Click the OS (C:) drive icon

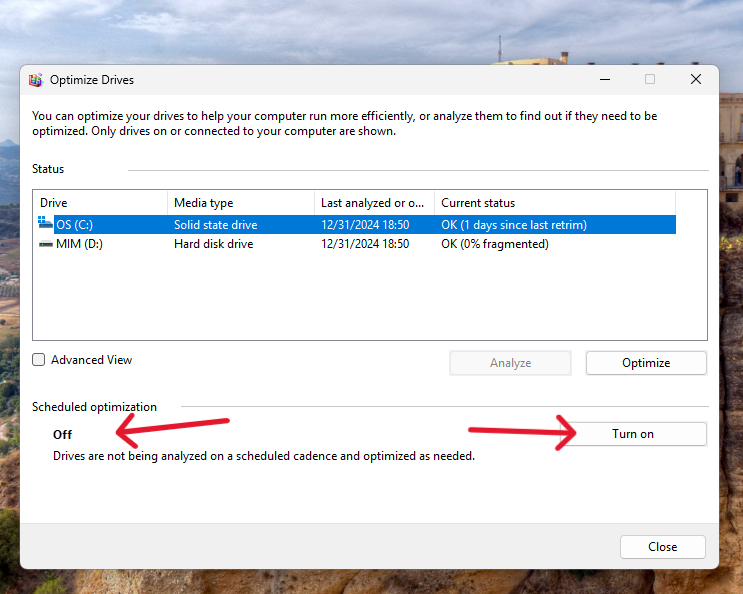[45, 224]
